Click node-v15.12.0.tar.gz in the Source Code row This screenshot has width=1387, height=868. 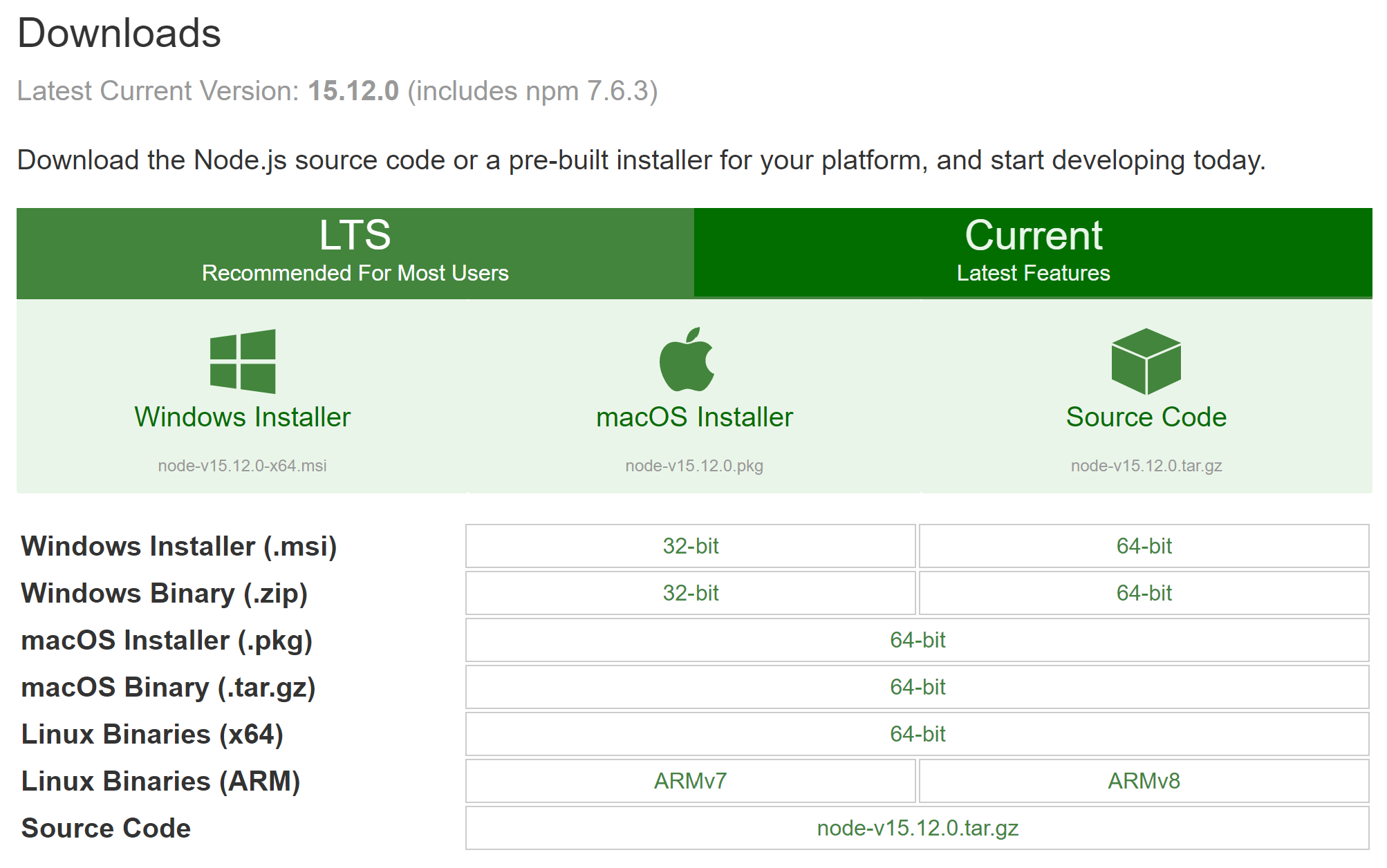tap(918, 828)
